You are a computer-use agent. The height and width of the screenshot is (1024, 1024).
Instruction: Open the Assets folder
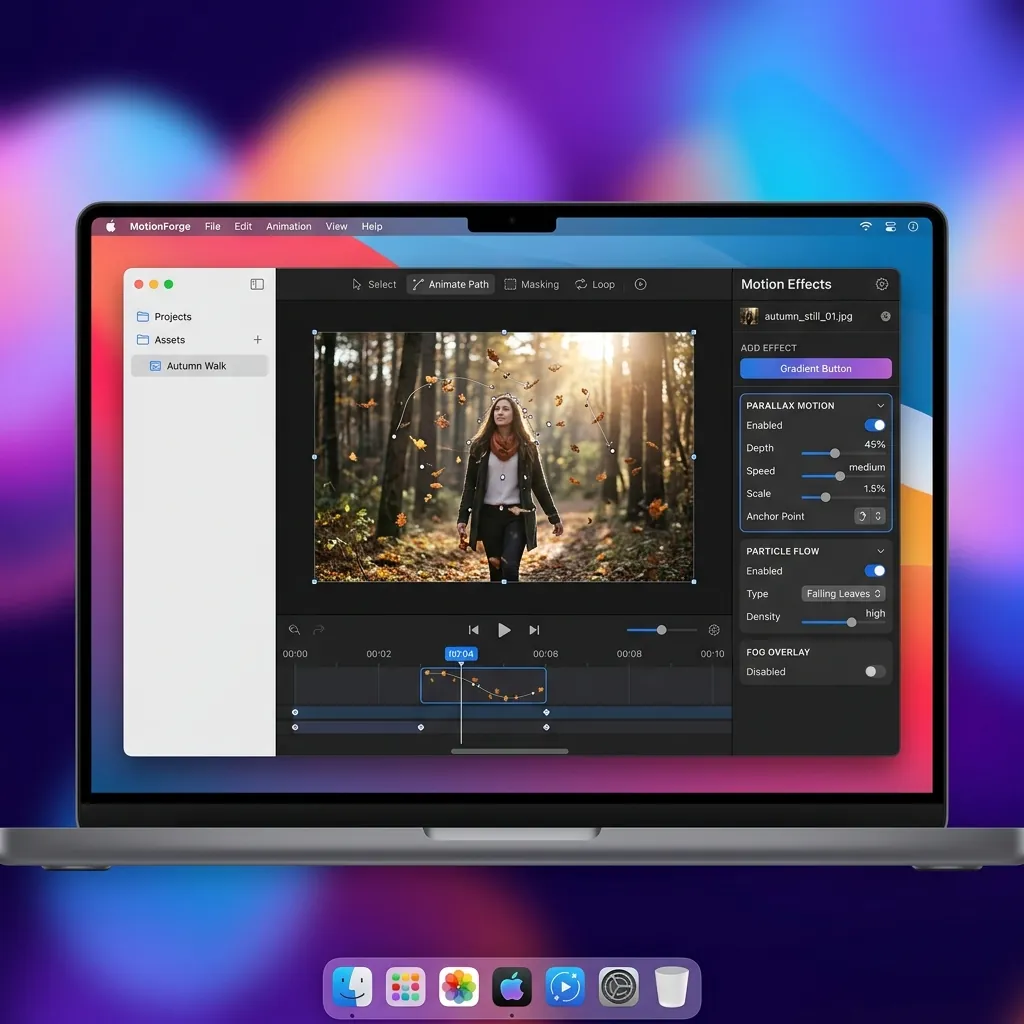pos(161,340)
